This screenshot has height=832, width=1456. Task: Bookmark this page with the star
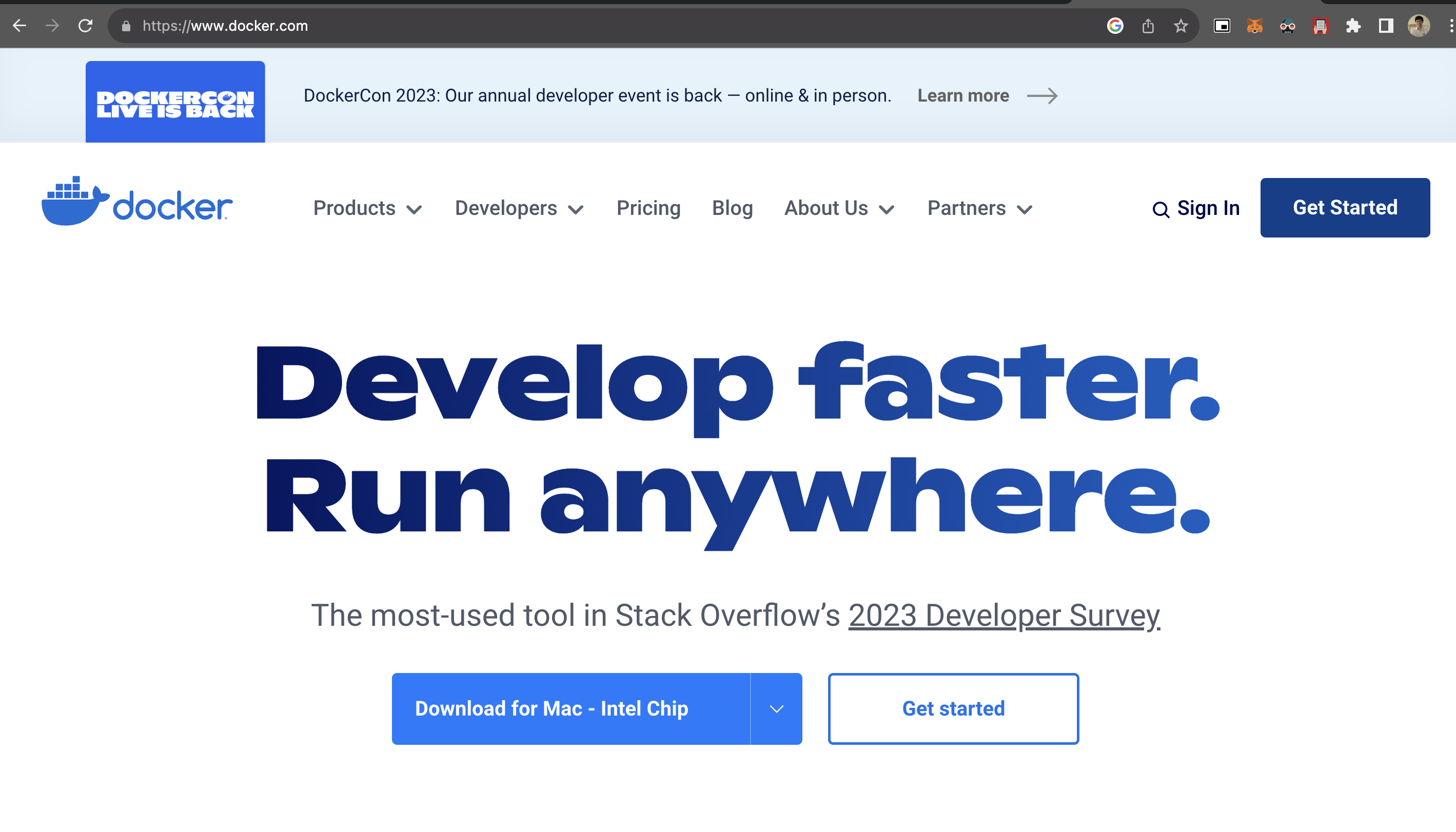[x=1180, y=26]
